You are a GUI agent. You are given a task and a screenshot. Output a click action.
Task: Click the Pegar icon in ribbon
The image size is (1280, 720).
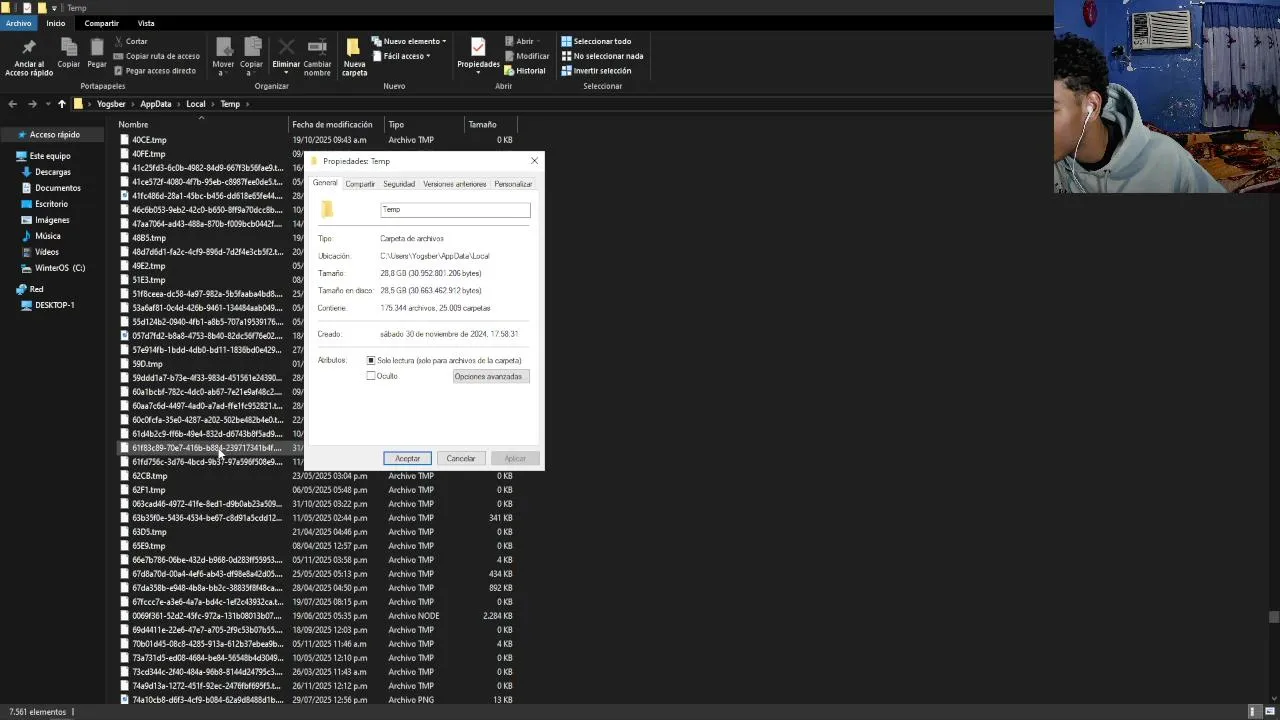[x=97, y=53]
